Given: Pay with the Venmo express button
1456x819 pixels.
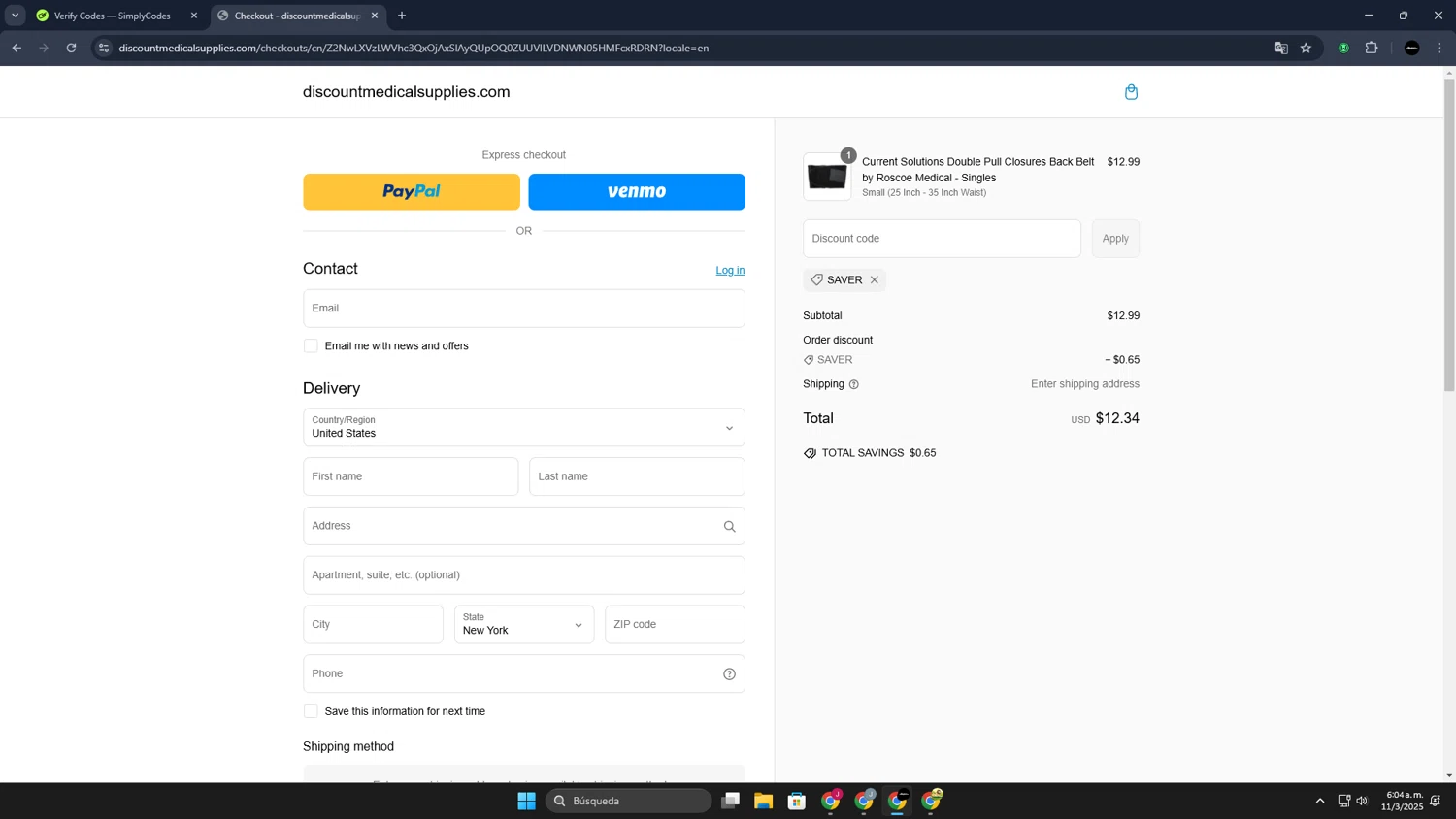Looking at the screenshot, I should pos(637,192).
